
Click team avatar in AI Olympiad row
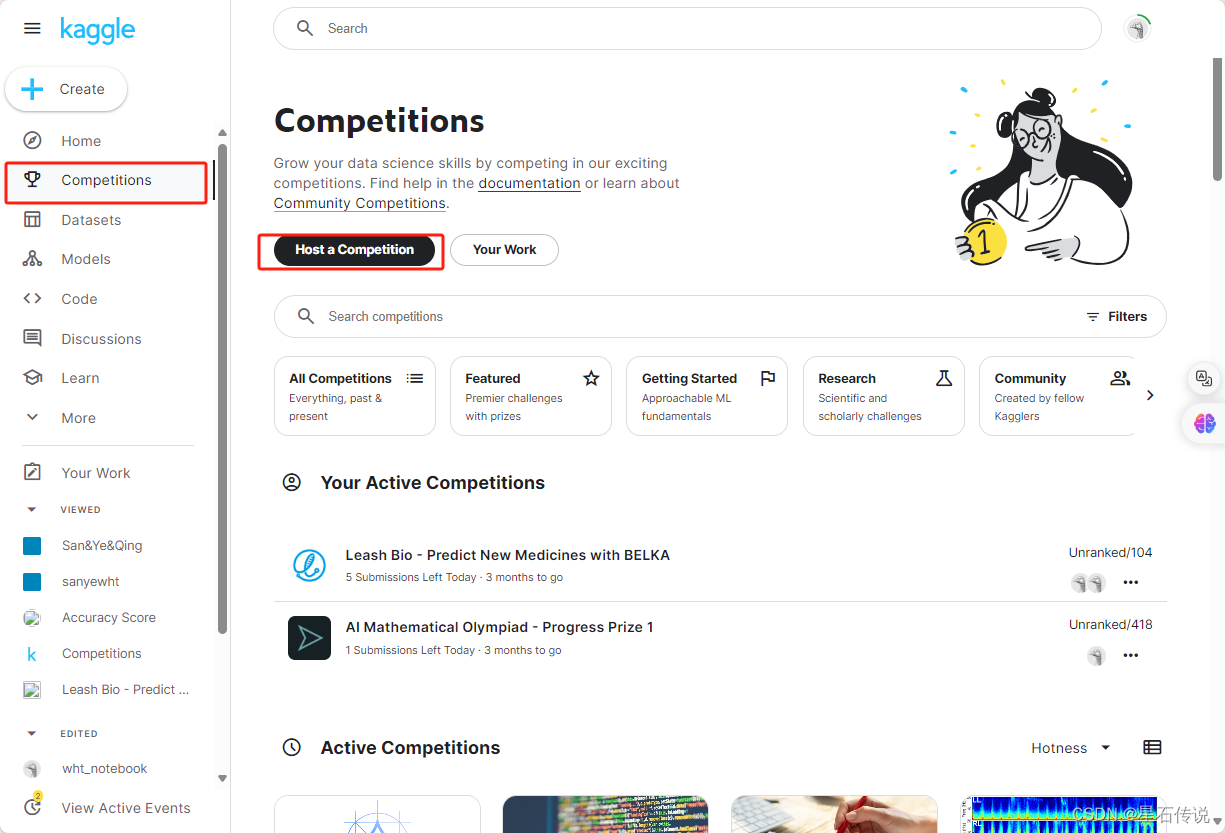[x=1097, y=656]
